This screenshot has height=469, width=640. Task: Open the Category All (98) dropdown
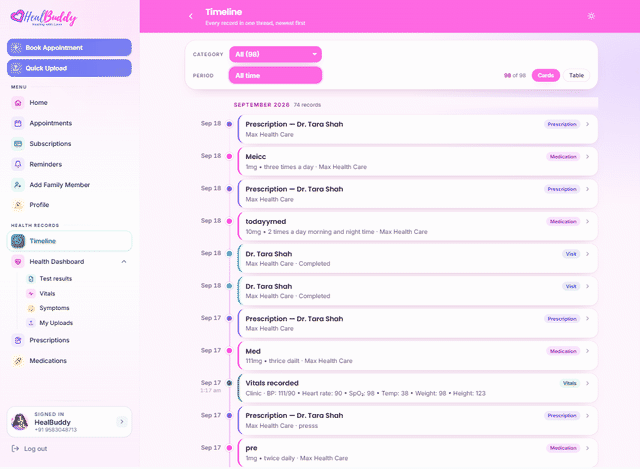276,54
